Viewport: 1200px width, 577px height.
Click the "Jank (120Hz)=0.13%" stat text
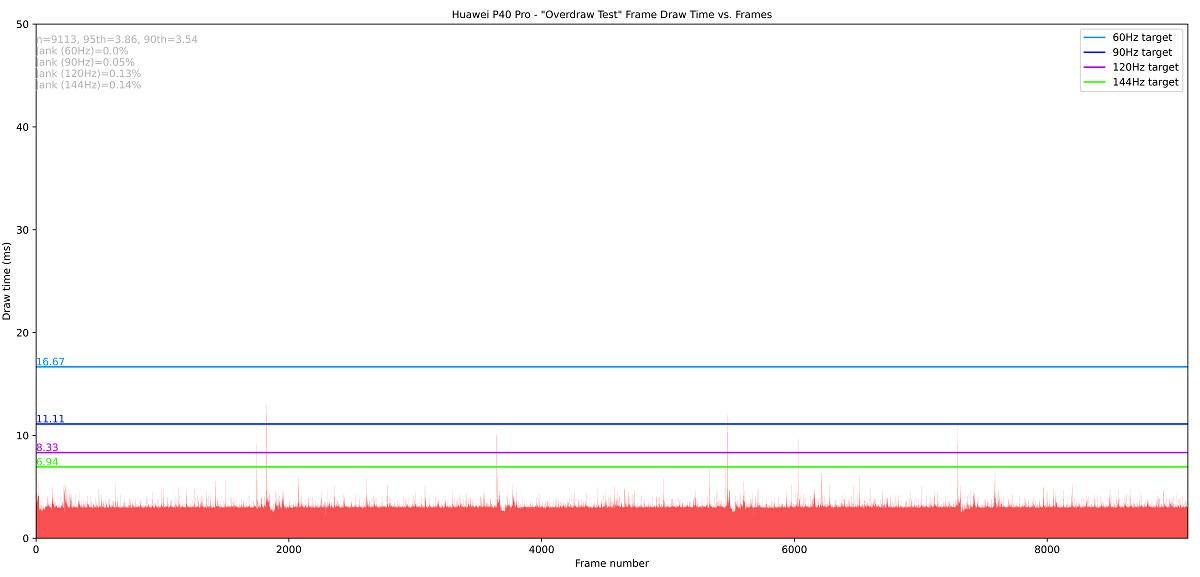point(88,73)
